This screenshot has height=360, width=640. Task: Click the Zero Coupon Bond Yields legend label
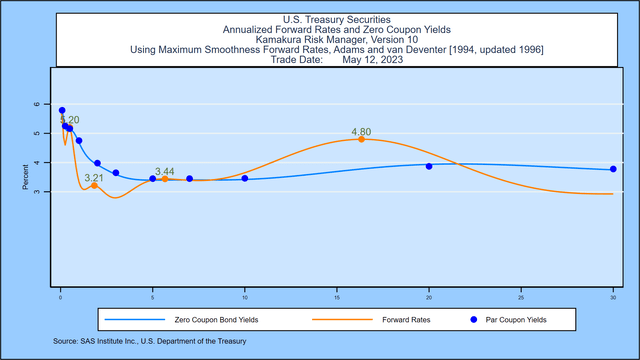coord(216,320)
